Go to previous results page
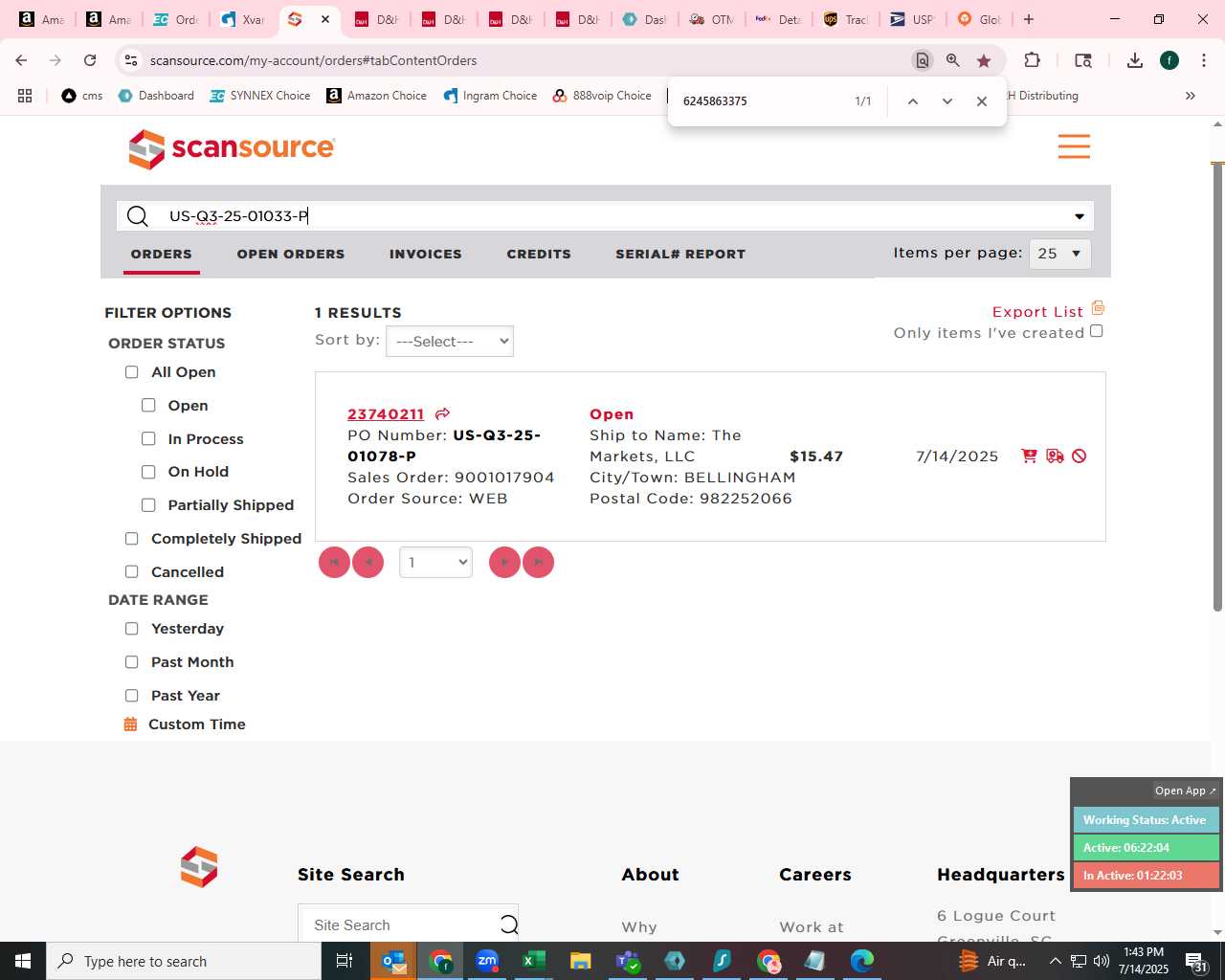The image size is (1225, 980). 368,563
